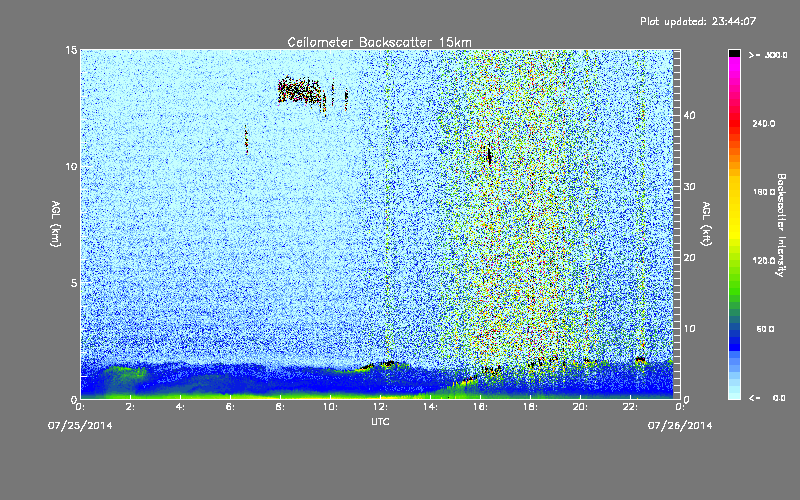Image resolution: width=800 pixels, height=500 pixels.
Task: Click the '20' tick on kft axis
Action: coord(689,258)
